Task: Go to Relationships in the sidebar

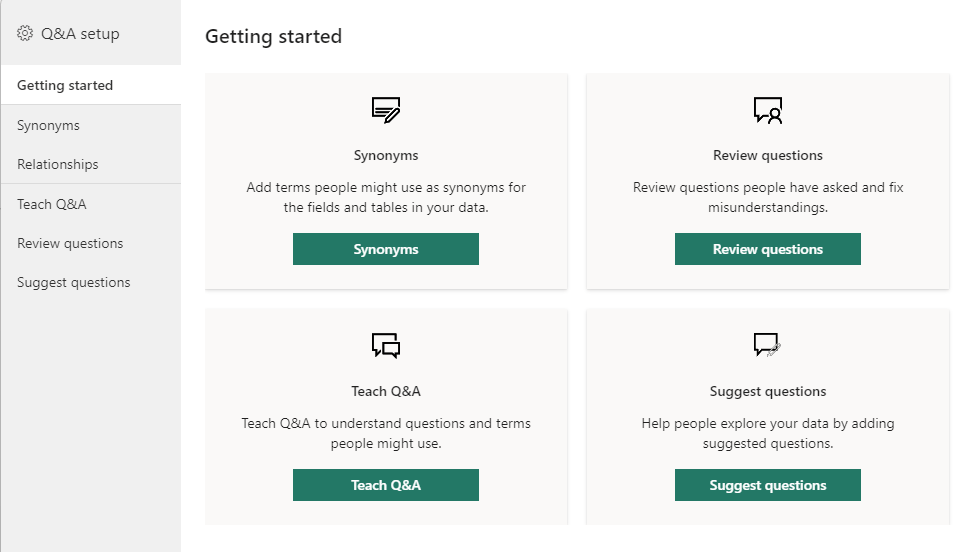Action: point(58,165)
